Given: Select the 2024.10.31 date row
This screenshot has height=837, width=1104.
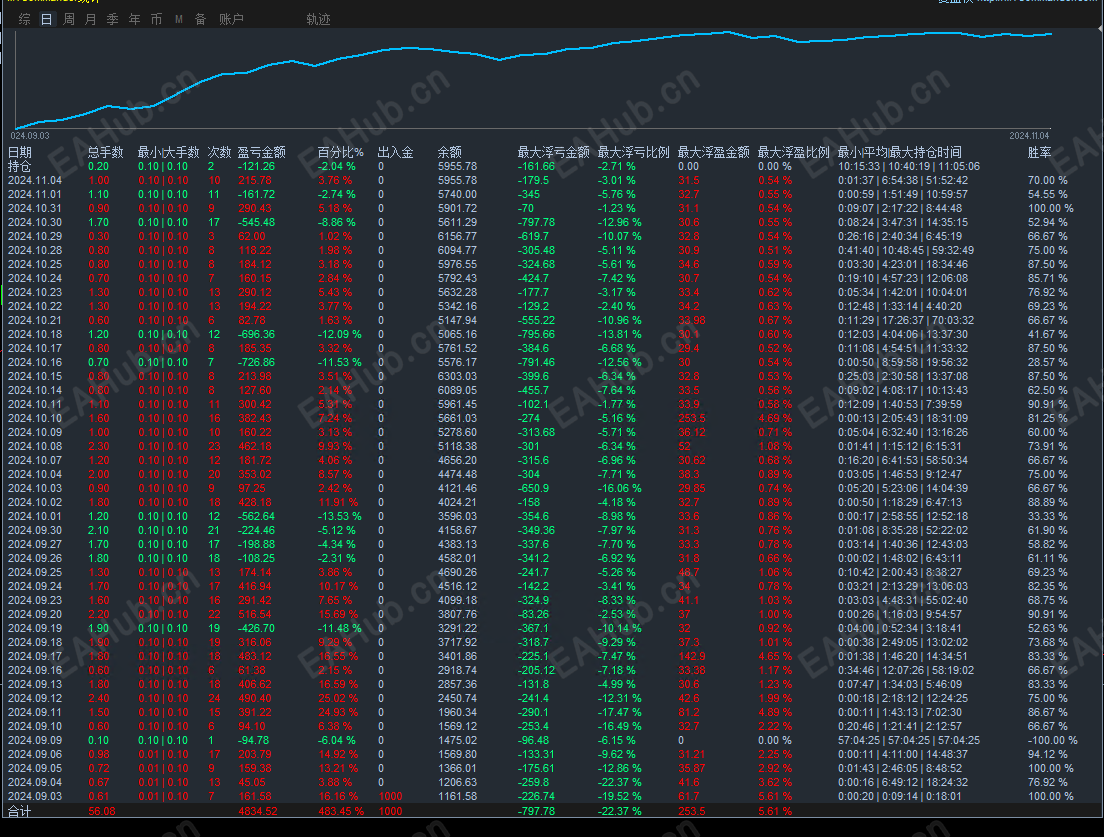Looking at the screenshot, I should point(34,208).
